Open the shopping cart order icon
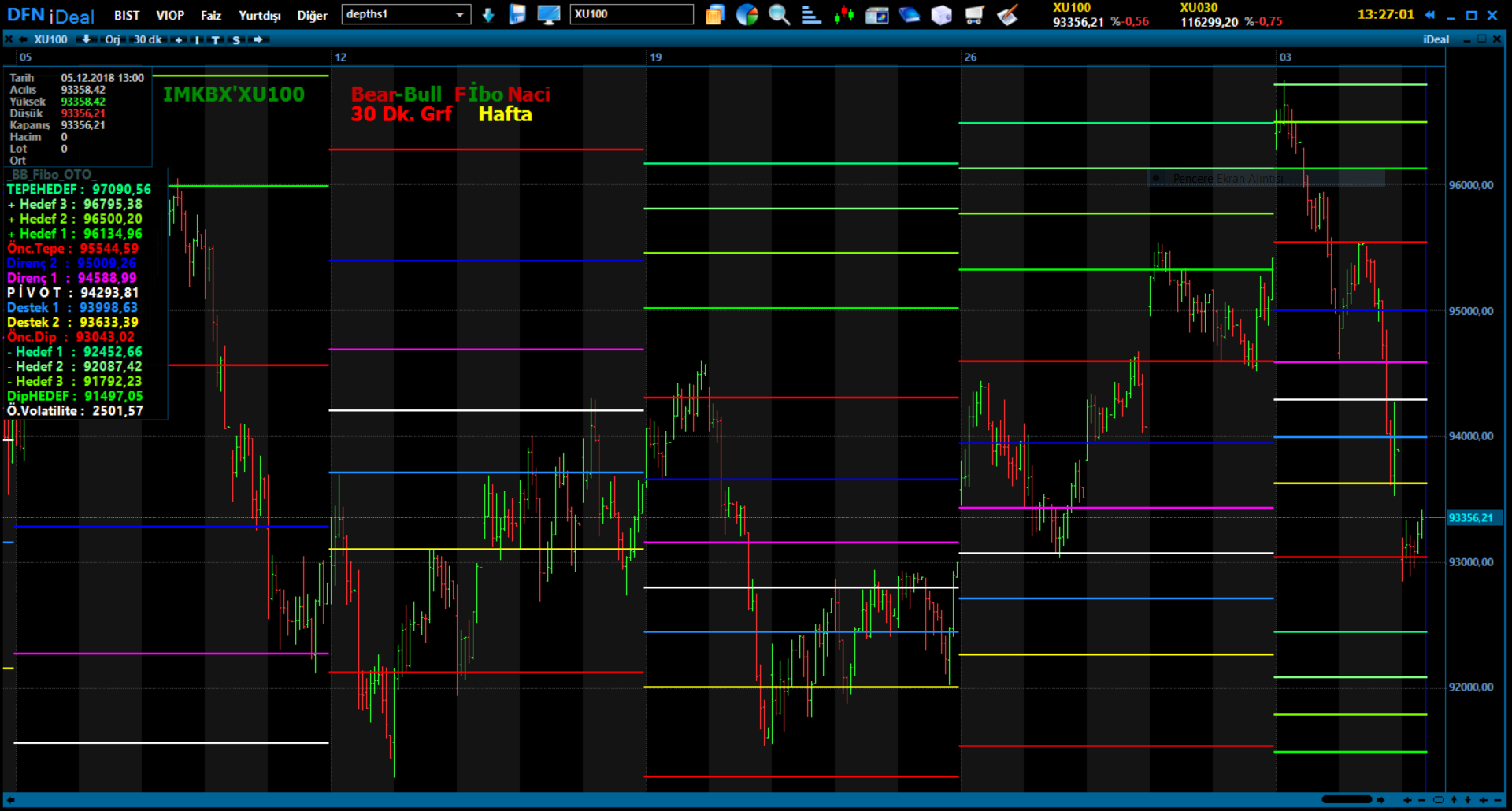This screenshot has width=1512, height=811. pyautogui.click(x=974, y=14)
